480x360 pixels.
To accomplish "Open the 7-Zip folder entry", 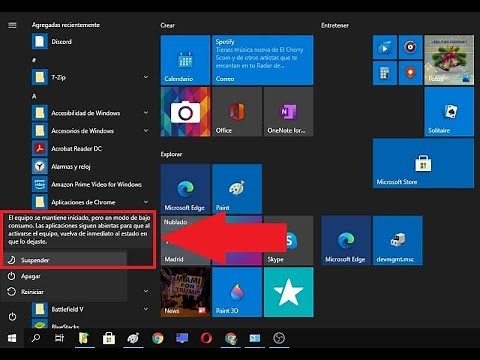I will [90, 77].
